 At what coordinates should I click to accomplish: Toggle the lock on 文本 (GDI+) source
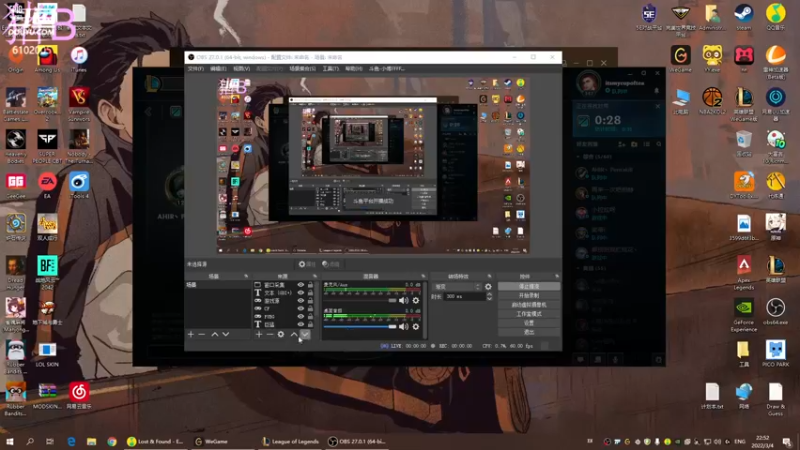[x=310, y=293]
